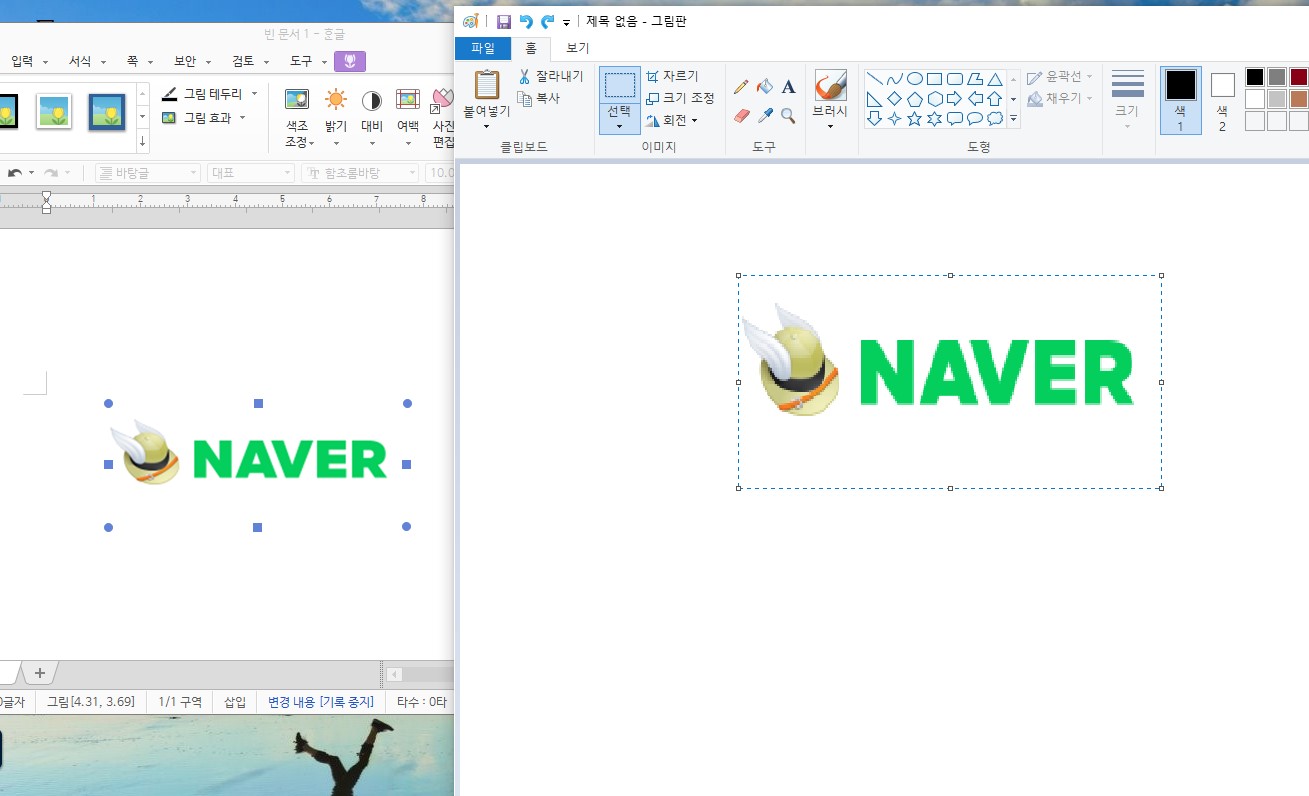Expand the 브러시 dropdown arrow
The width and height of the screenshot is (1309, 796).
coord(830,127)
